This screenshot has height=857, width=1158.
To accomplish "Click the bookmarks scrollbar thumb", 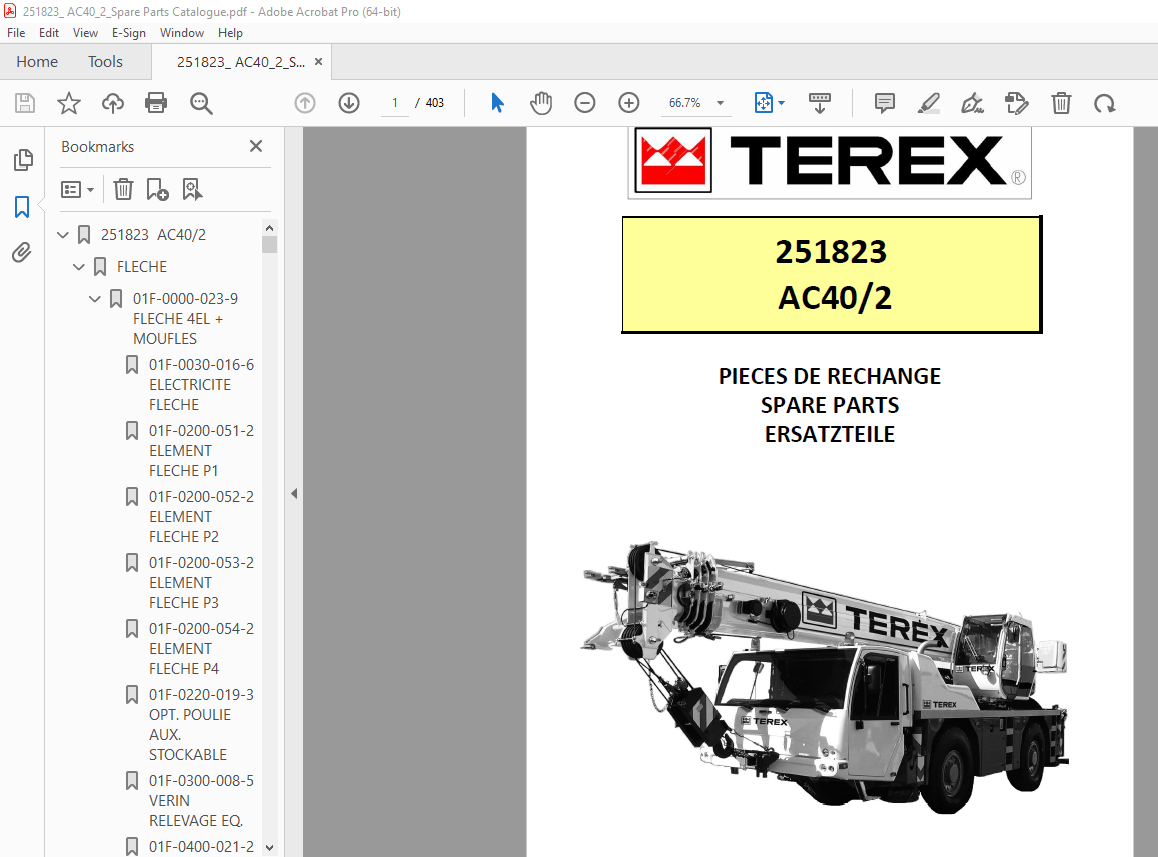I will click(270, 245).
